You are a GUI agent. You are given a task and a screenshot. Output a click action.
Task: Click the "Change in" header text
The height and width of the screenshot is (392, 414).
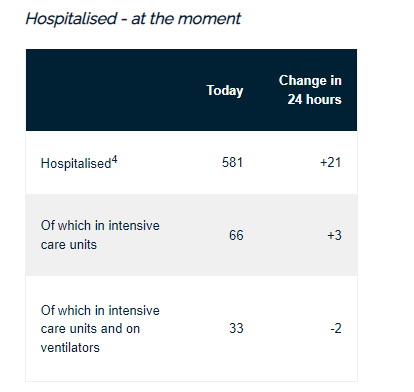[310, 81]
